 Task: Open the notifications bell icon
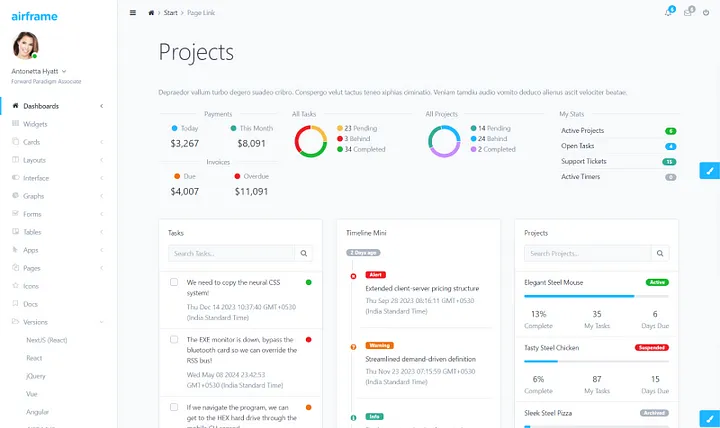668,13
